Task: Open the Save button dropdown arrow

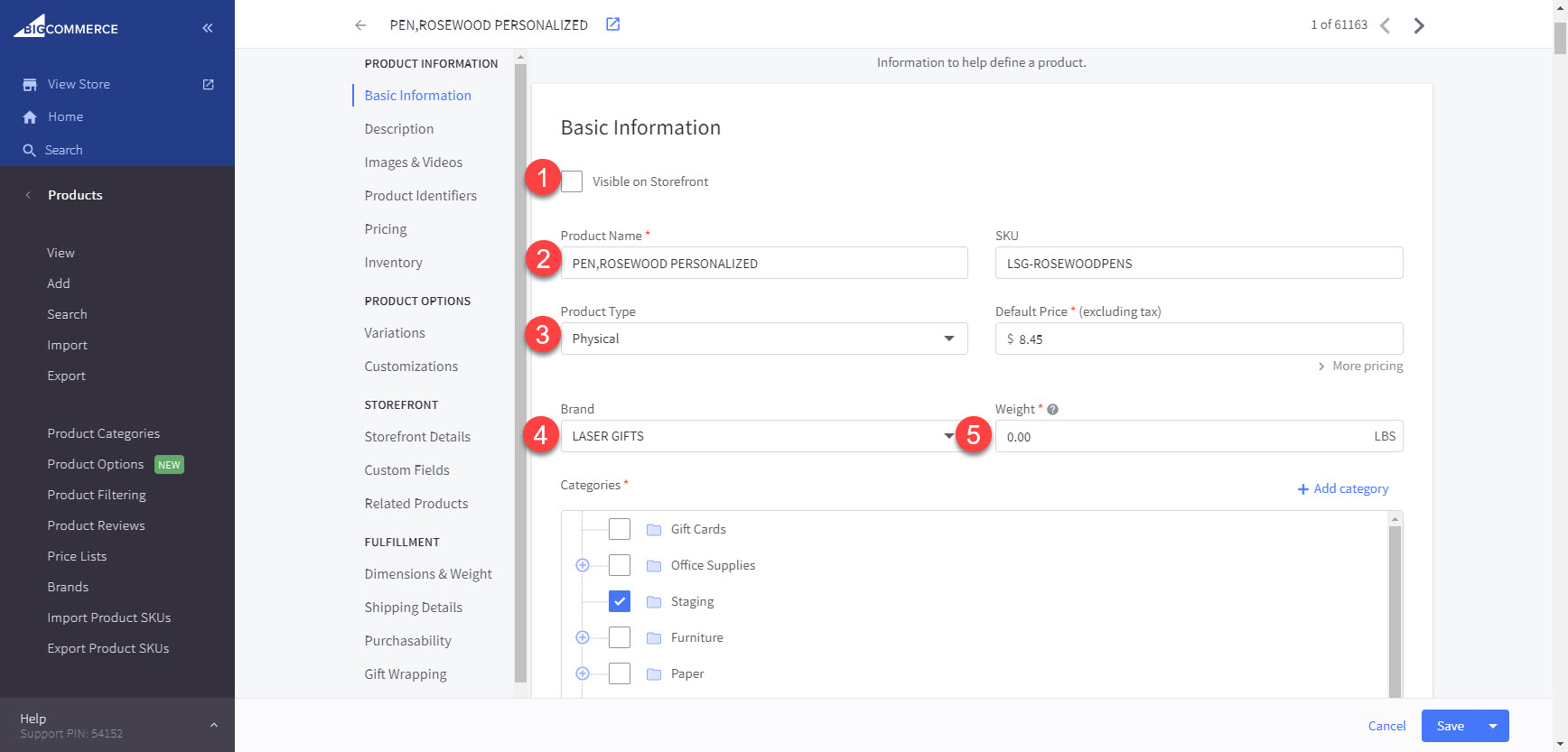Action: click(1493, 726)
